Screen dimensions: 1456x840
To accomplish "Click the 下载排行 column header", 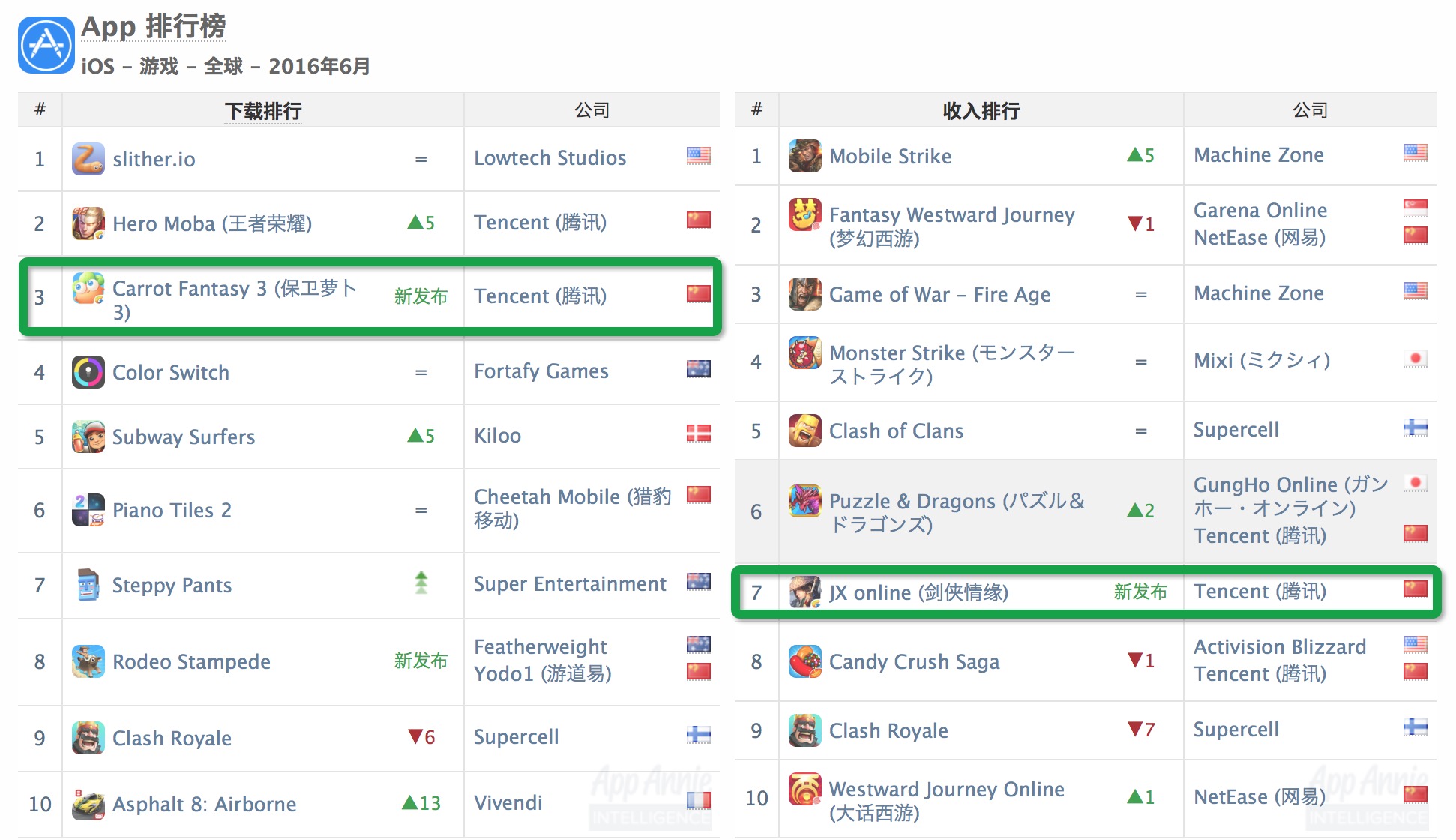I will coord(263,111).
